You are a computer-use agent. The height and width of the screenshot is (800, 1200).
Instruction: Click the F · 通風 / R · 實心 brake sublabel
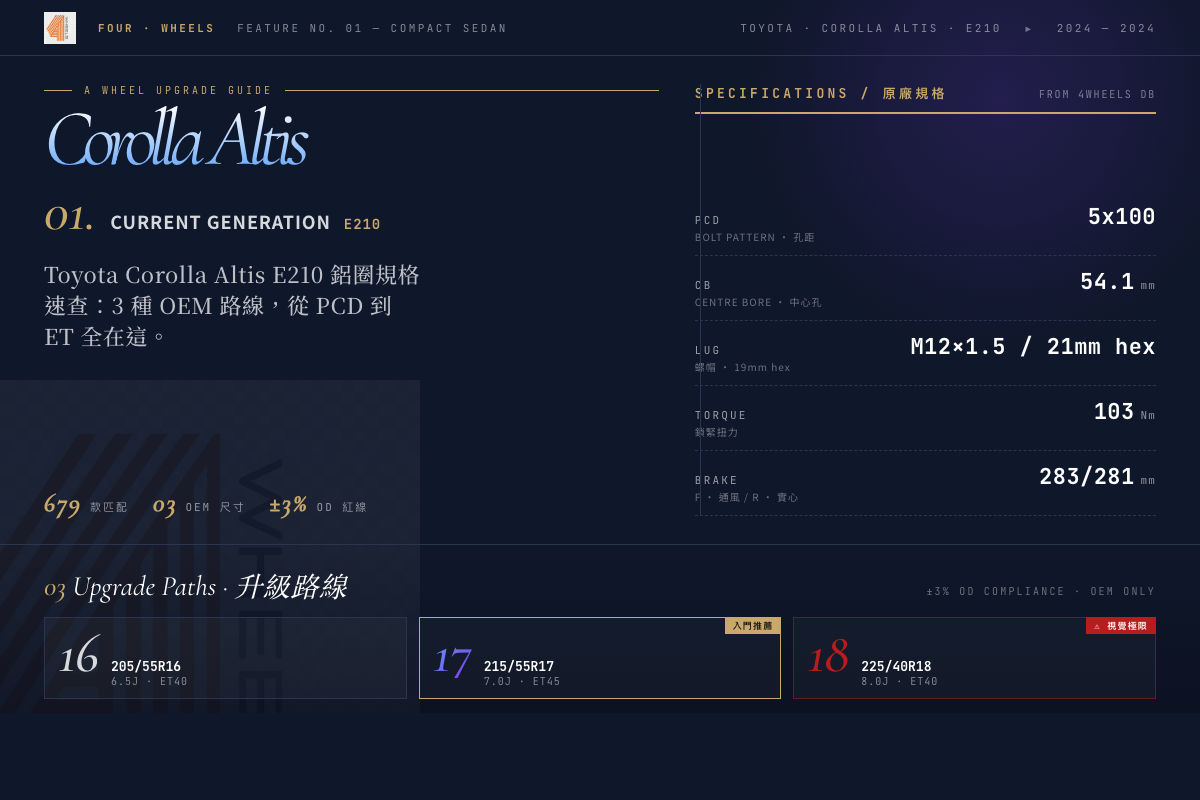746,498
